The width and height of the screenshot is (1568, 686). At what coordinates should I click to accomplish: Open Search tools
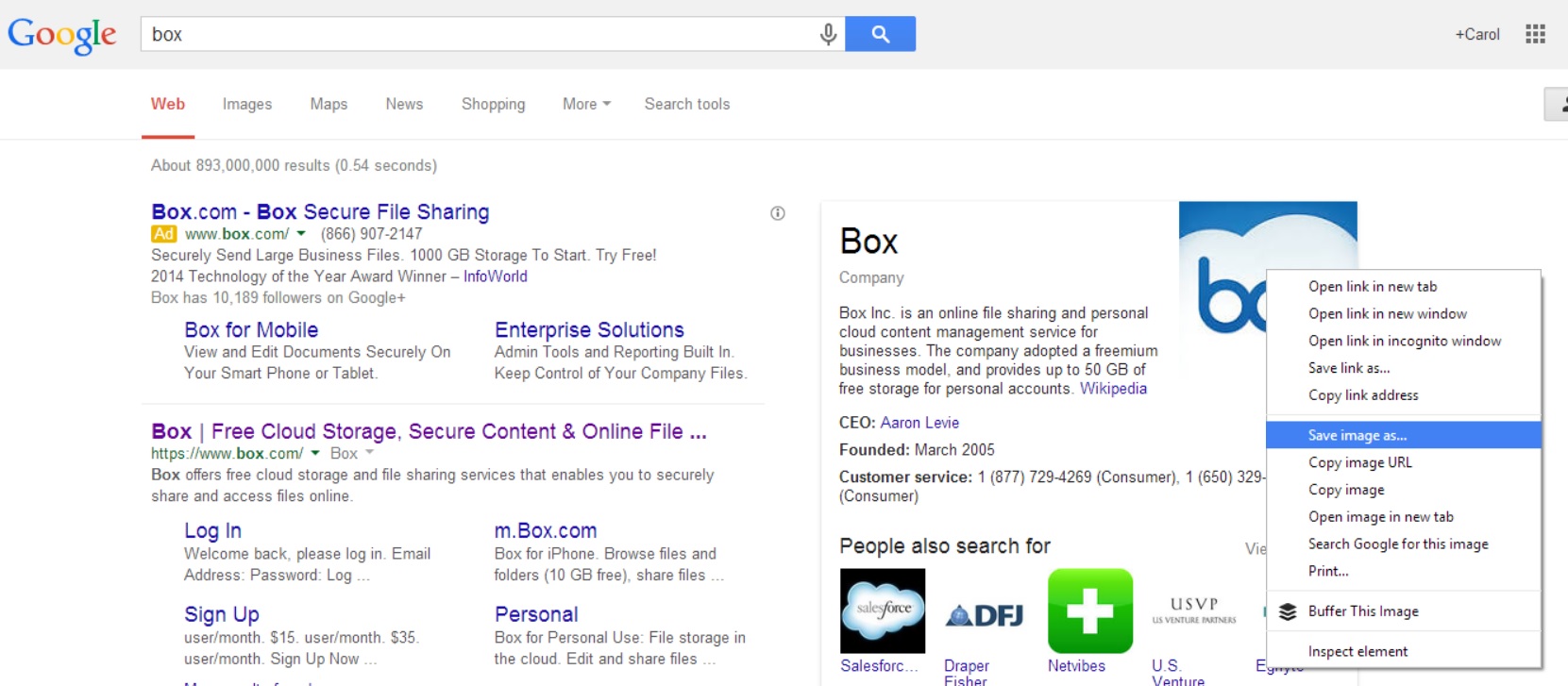pos(687,104)
